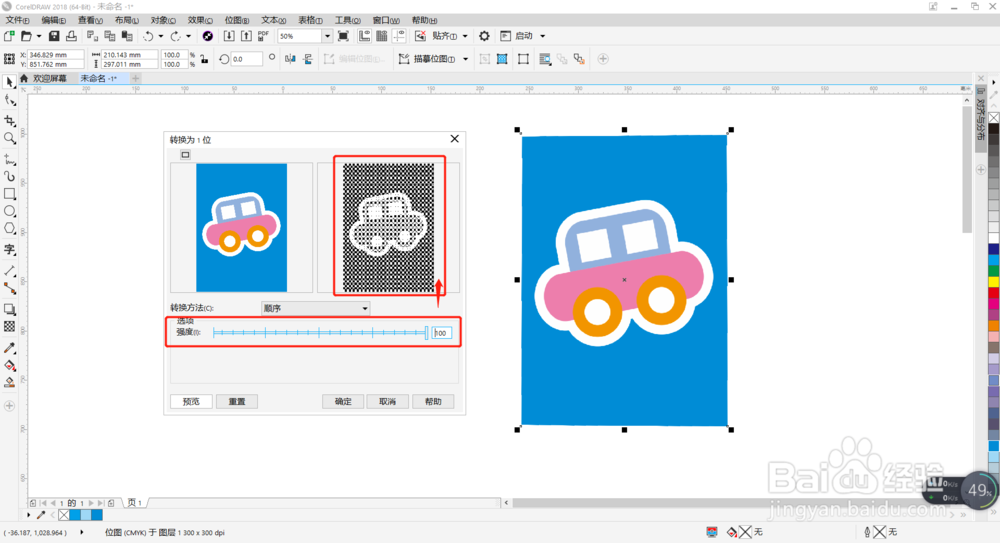
Task: Activate the Color Eyedropper tool
Action: pos(10,348)
